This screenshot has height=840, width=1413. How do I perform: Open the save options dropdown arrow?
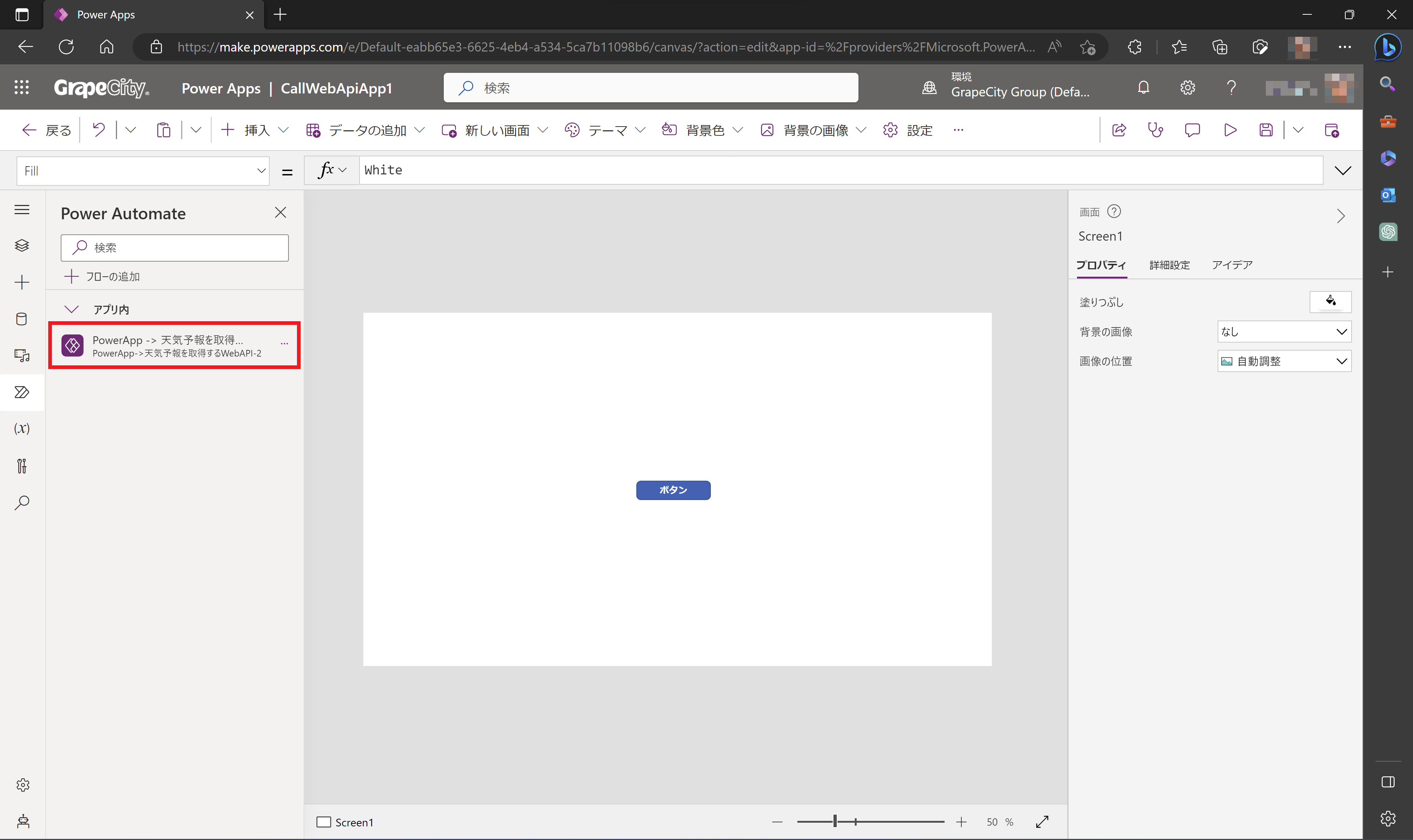(x=1298, y=130)
